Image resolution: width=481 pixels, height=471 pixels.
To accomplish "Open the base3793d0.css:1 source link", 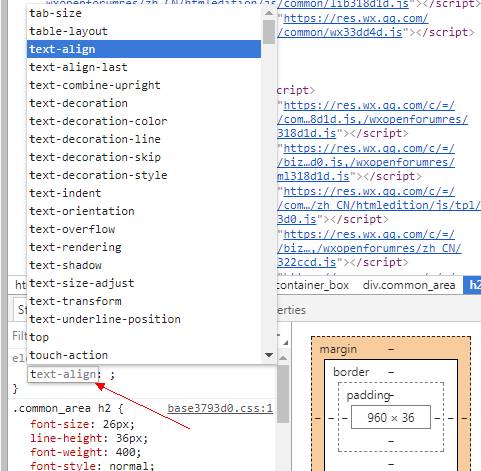I will point(220,408).
